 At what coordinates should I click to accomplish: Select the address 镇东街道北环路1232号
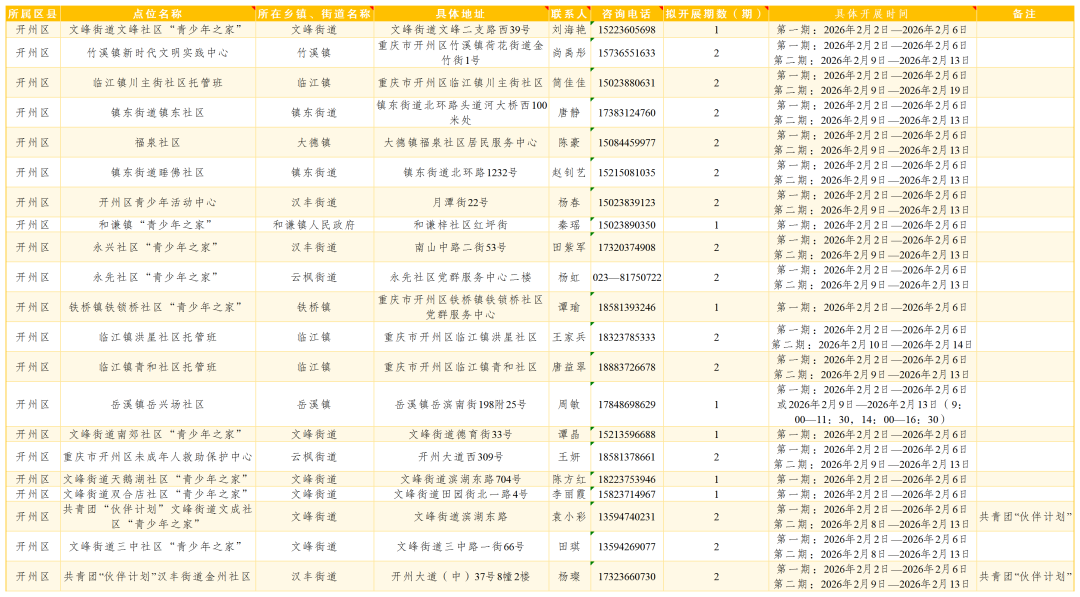point(461,173)
